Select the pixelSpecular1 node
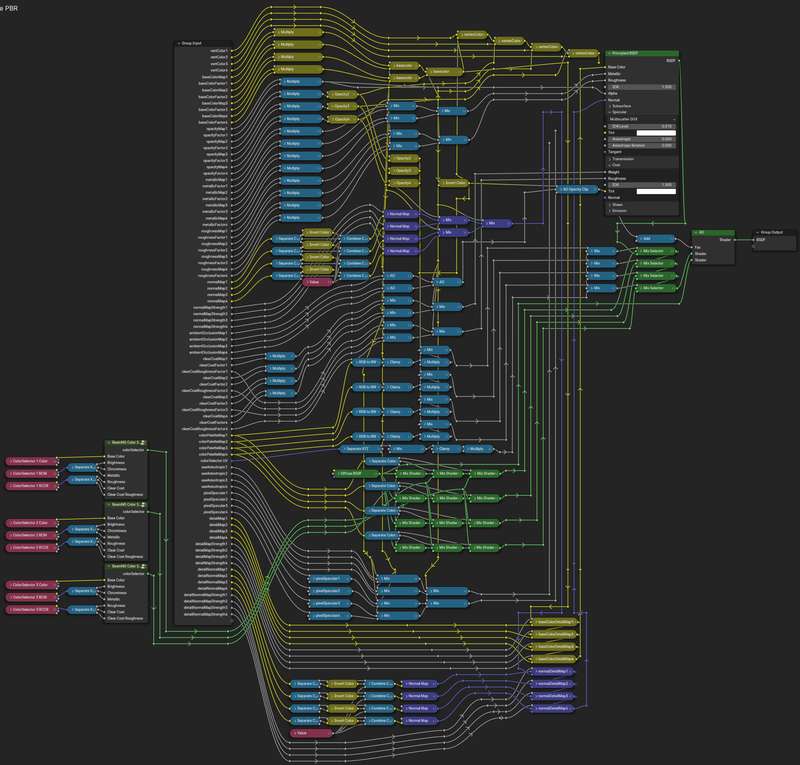 (x=330, y=579)
